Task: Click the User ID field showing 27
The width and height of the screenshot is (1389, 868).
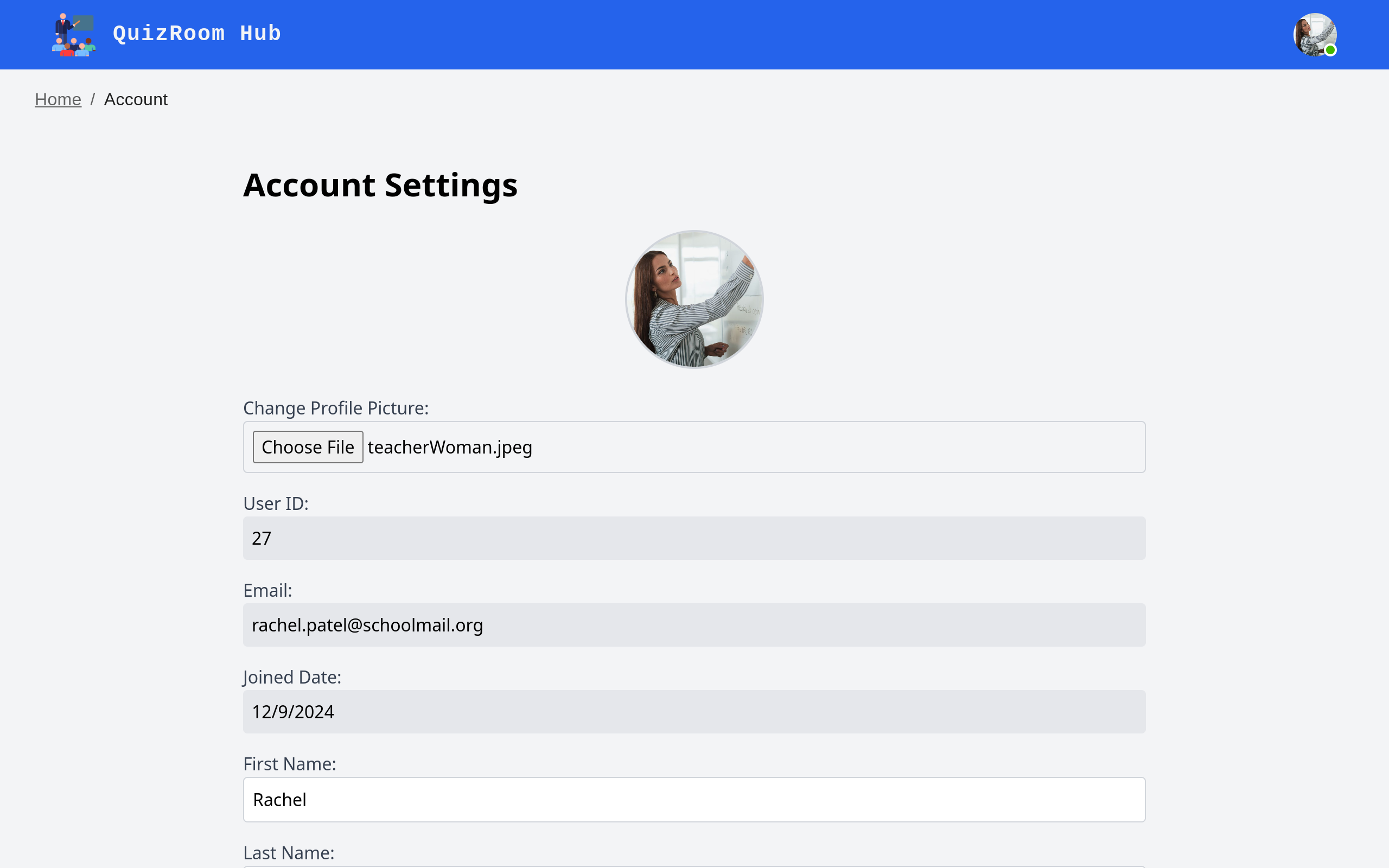Action: [x=694, y=538]
